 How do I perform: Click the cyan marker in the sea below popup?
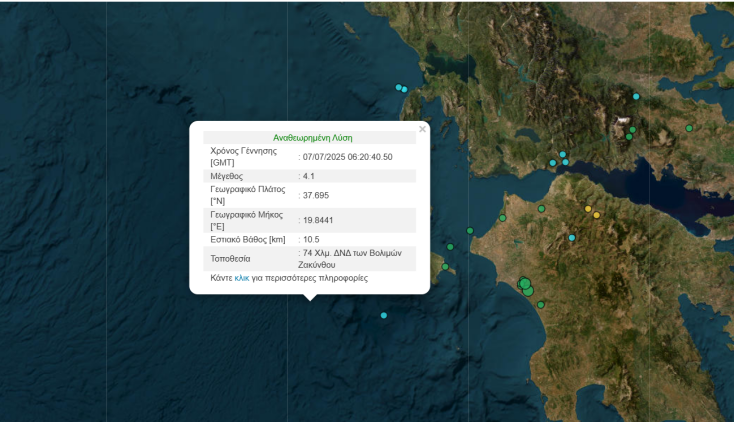(383, 315)
